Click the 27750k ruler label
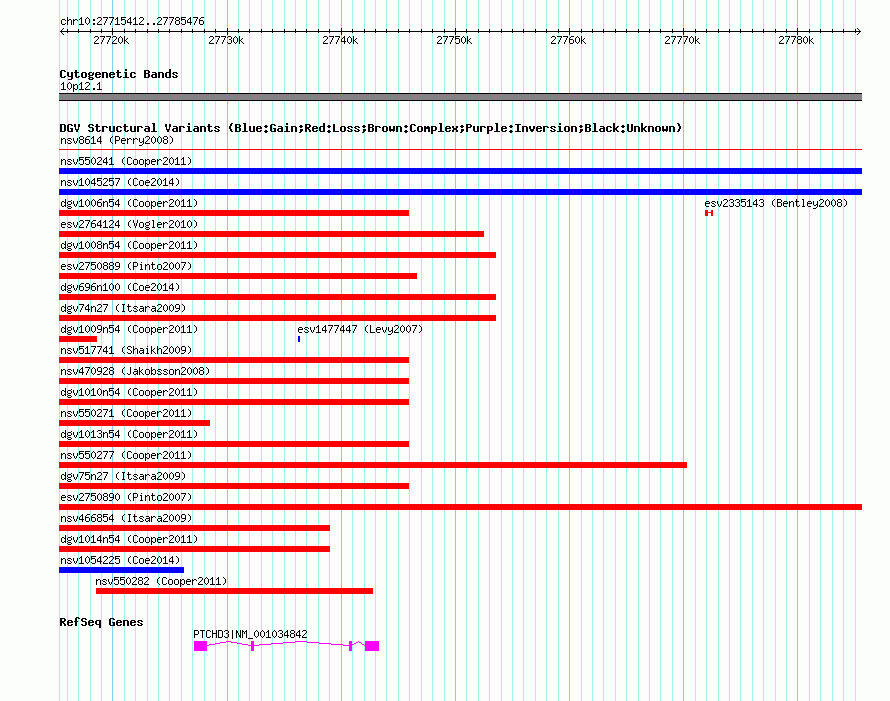 pyautogui.click(x=454, y=40)
